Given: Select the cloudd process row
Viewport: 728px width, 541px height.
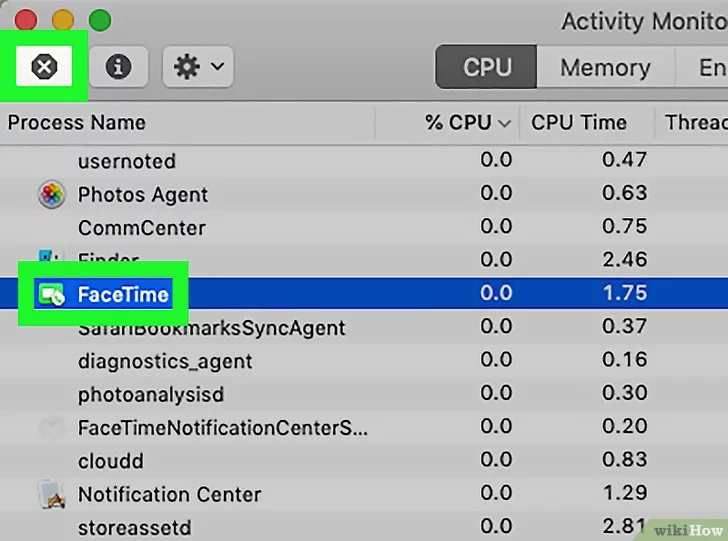Looking at the screenshot, I should [364, 461].
